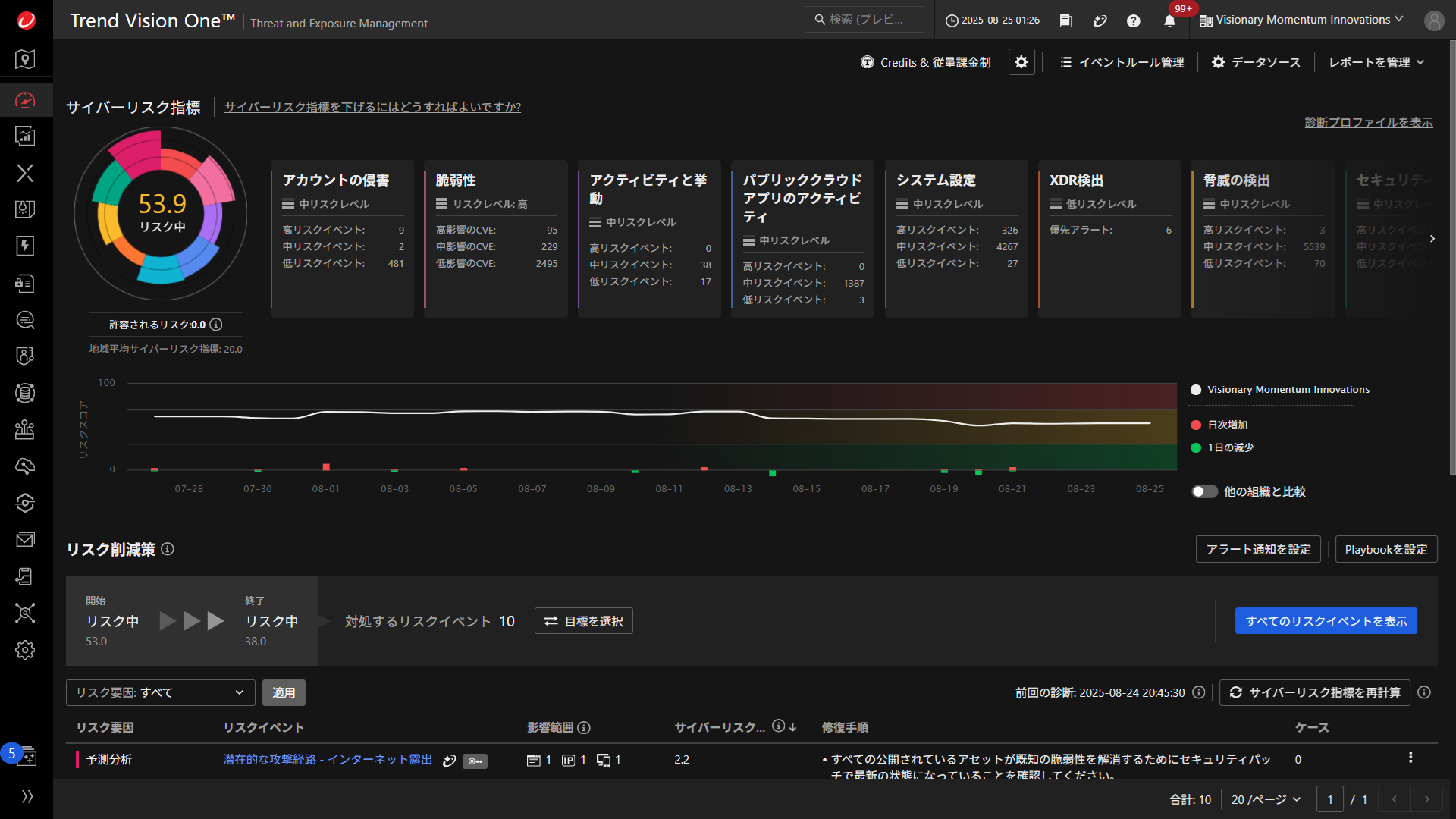Screen dimensions: 1456x819
Task: Toggle 他の組織と比較 switch
Action: point(1203,491)
